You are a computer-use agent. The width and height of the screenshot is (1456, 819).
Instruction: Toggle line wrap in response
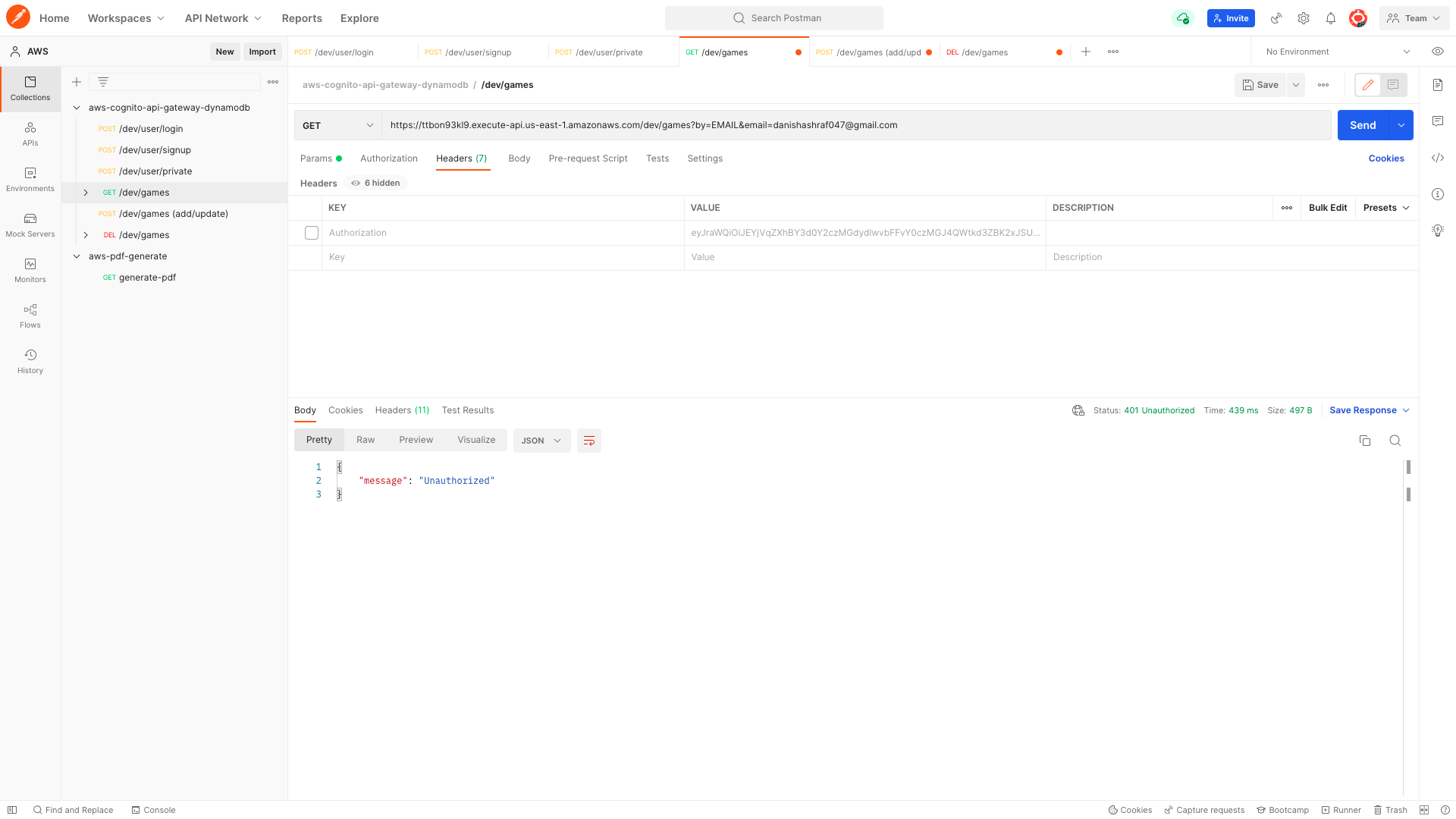pos(588,441)
